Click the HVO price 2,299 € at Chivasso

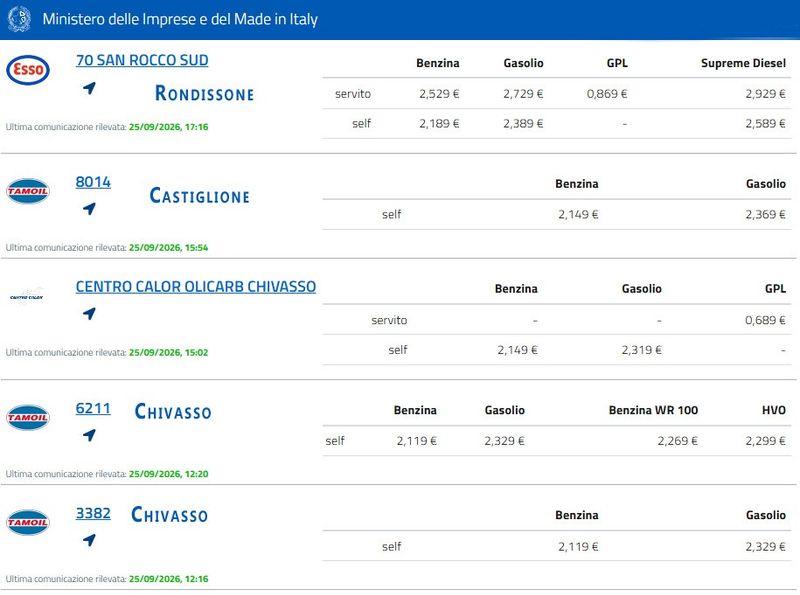(765, 441)
